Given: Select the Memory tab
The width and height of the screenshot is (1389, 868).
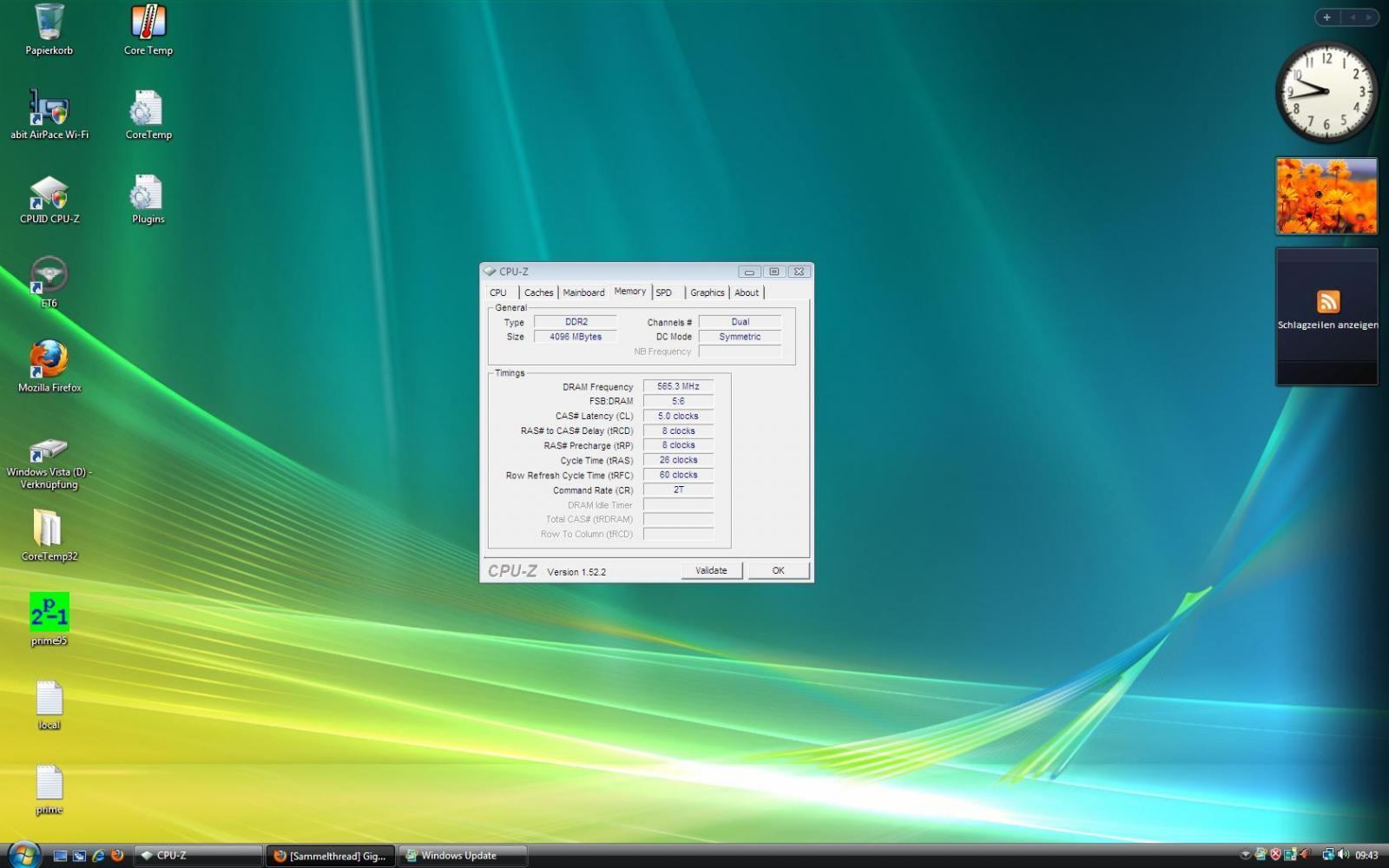Looking at the screenshot, I should coord(630,292).
